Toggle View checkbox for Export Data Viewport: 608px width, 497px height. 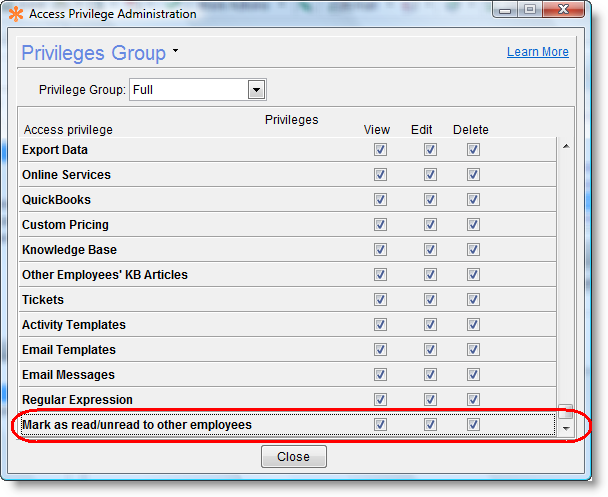pyautogui.click(x=380, y=150)
